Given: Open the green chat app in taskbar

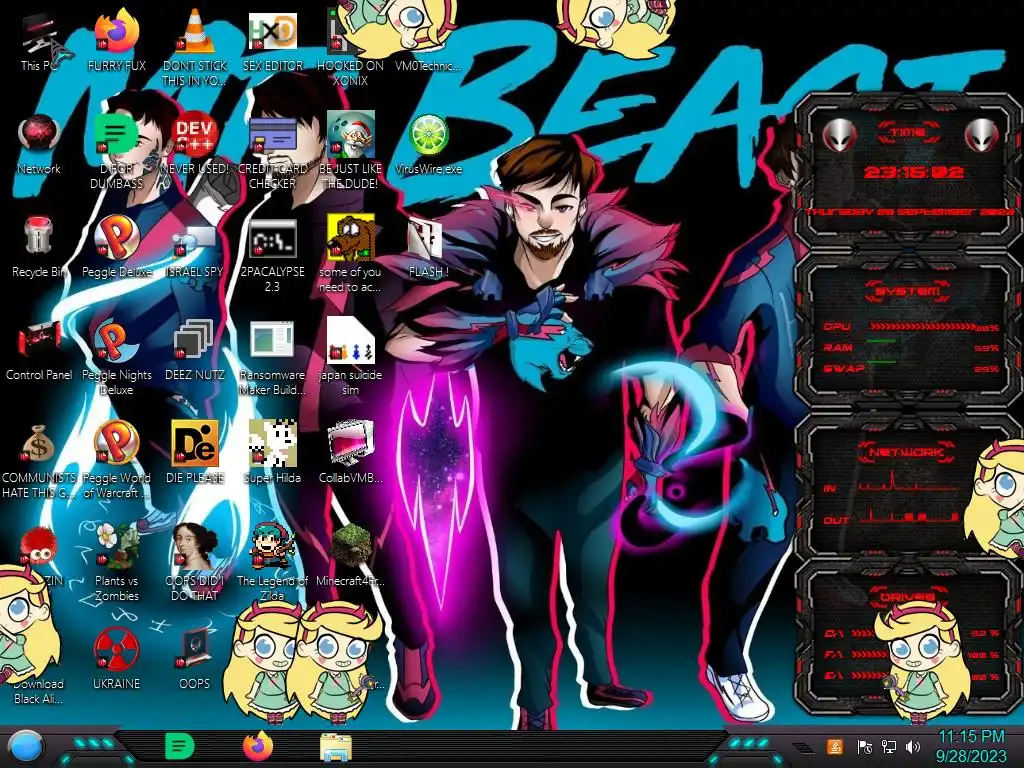Looking at the screenshot, I should point(179,746).
